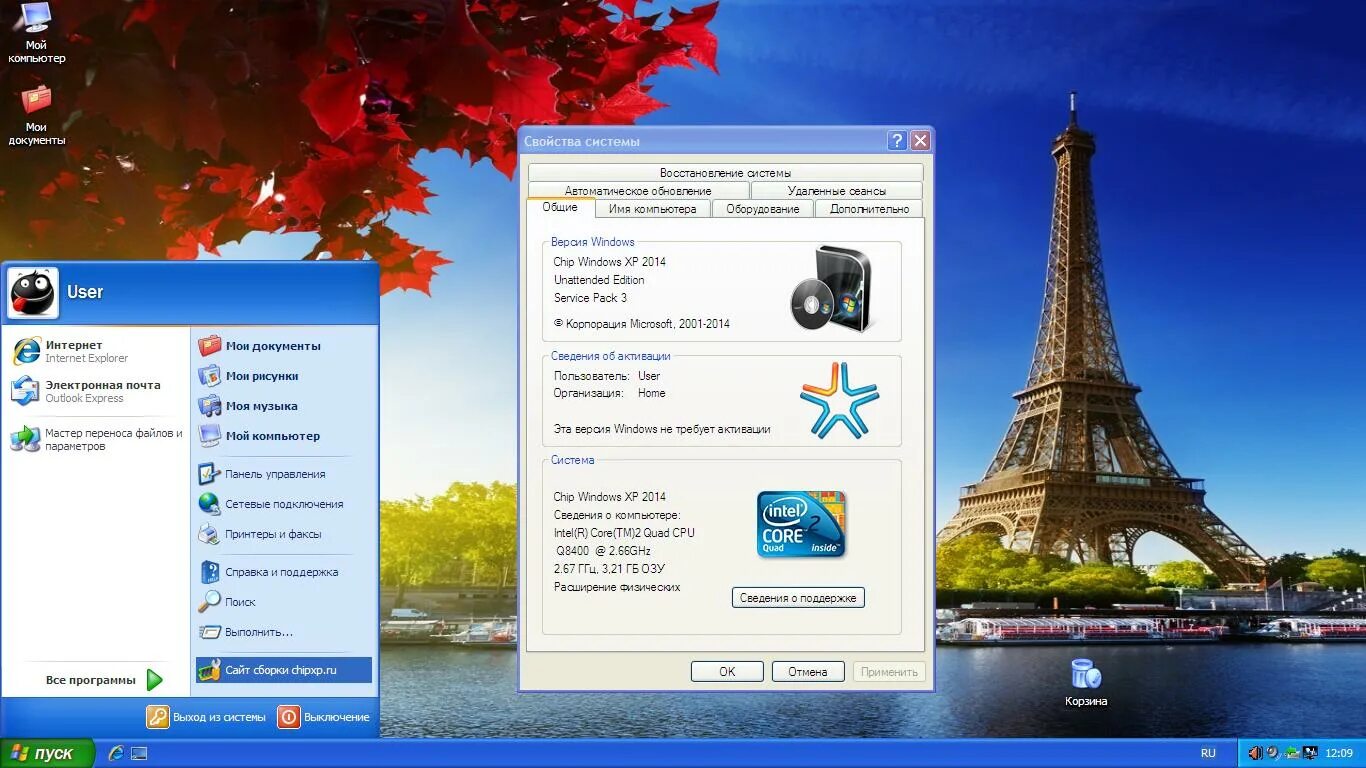Open Мой компьютер in the Start menu
Screen dimensions: 1366x768
pyautogui.click(x=283, y=436)
